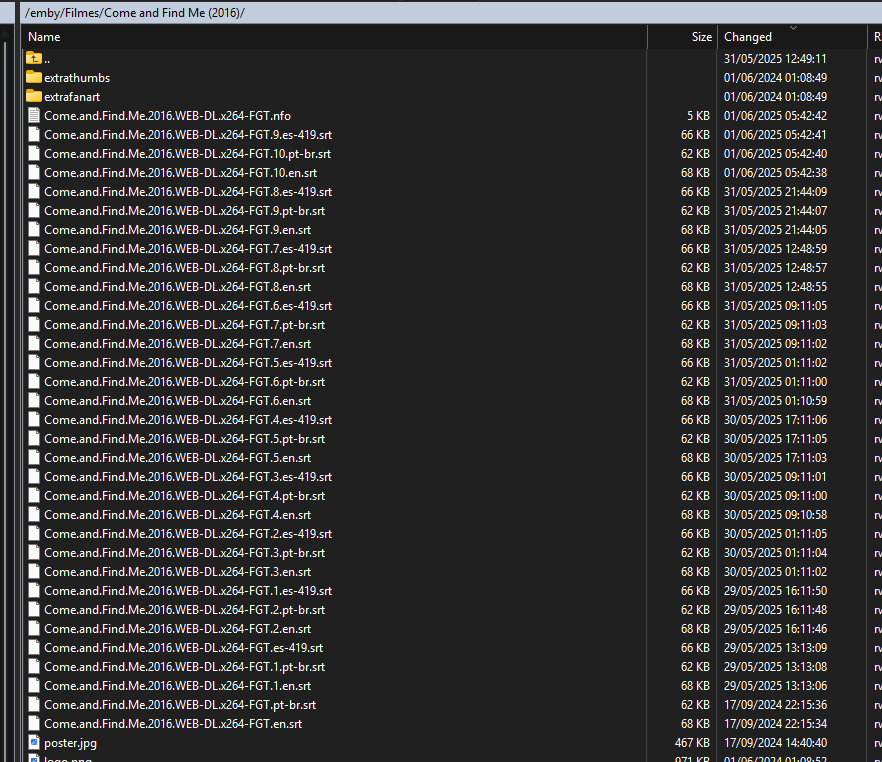
Task: Click file icon of FGT.5.pt-br.srt
Action: click(34, 439)
